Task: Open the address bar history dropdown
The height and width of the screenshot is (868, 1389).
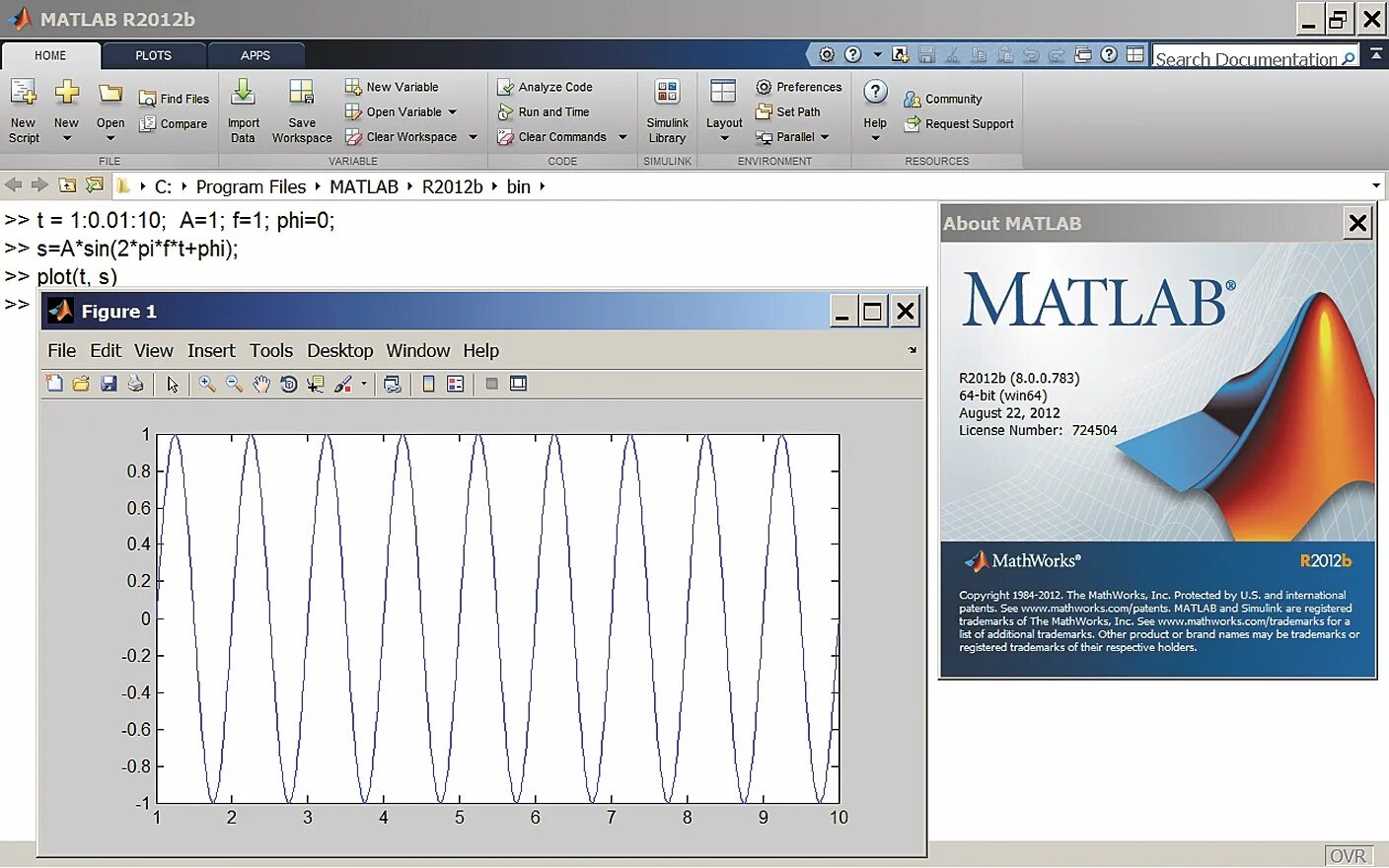Action: [x=1376, y=185]
